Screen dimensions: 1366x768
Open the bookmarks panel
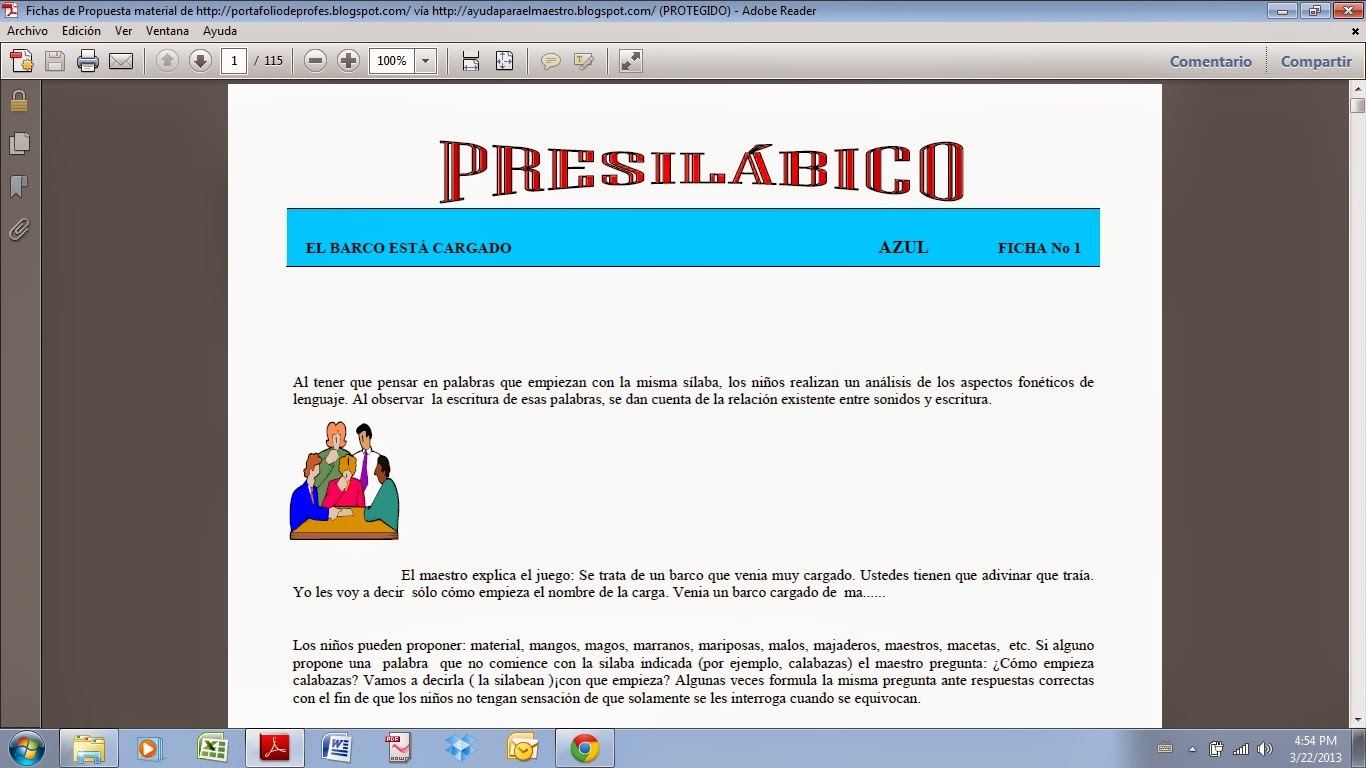point(19,187)
